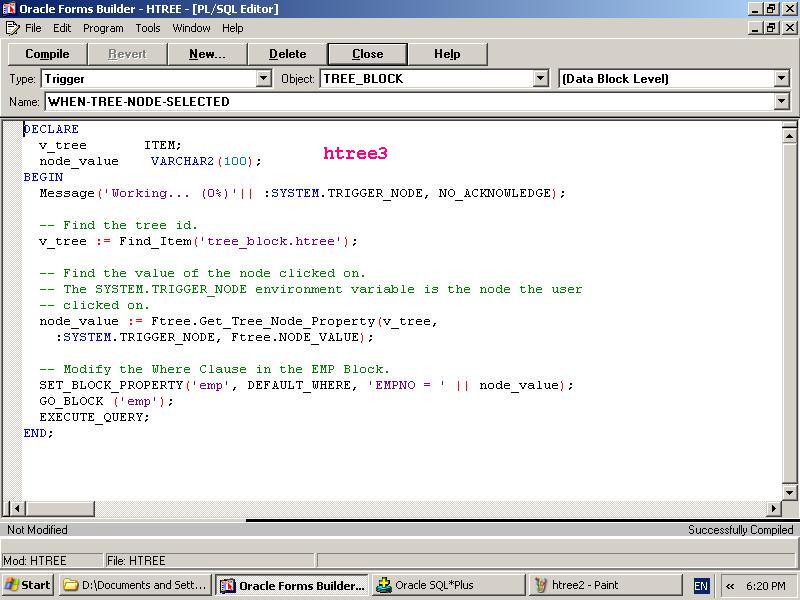The width and height of the screenshot is (800, 600).
Task: Open the Object dropdown showing TREE_BLOCK
Action: [x=541, y=78]
